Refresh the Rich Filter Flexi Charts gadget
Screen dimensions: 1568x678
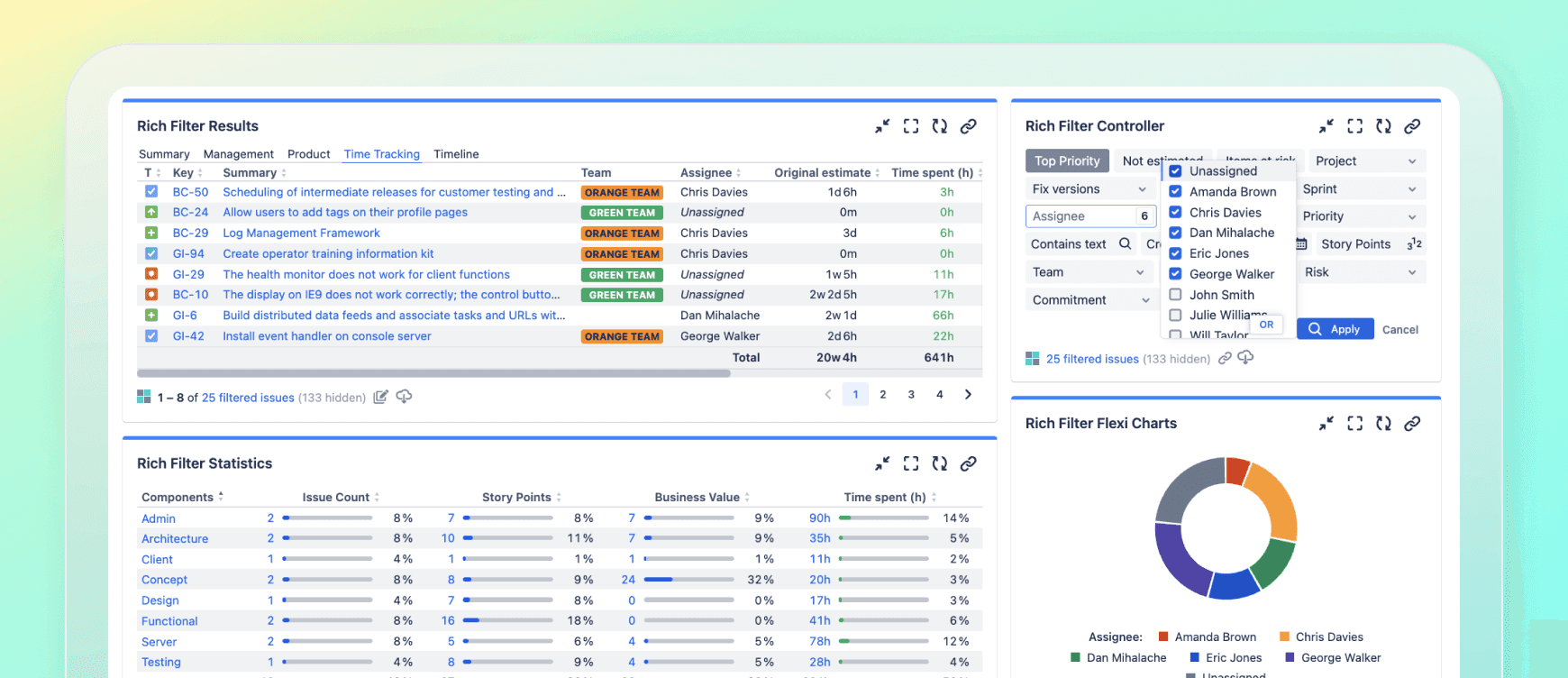coord(1383,423)
